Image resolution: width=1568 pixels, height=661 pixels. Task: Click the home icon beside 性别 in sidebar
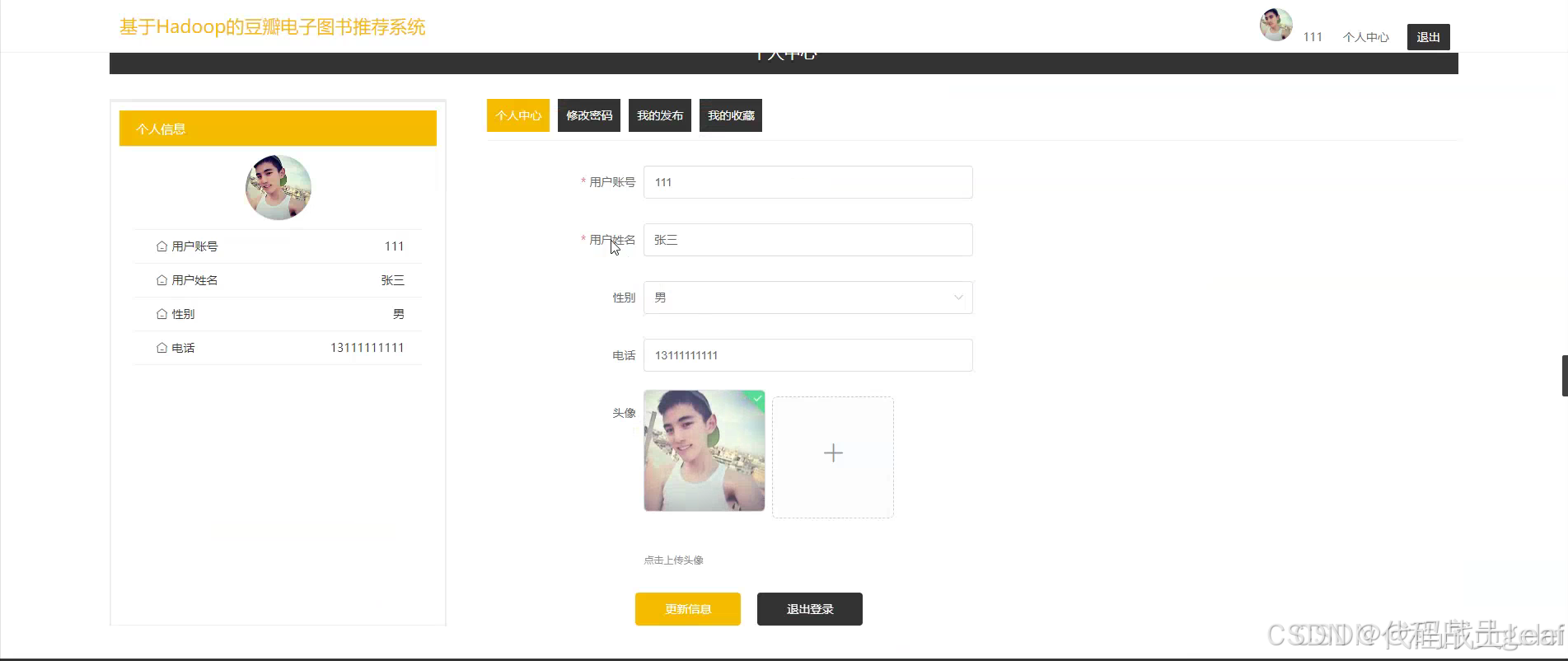(161, 314)
